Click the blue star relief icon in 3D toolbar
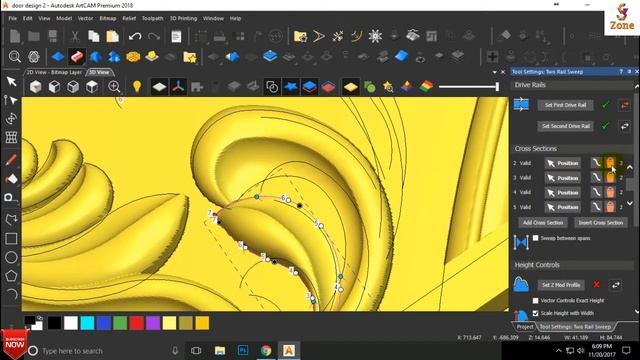 291,87
